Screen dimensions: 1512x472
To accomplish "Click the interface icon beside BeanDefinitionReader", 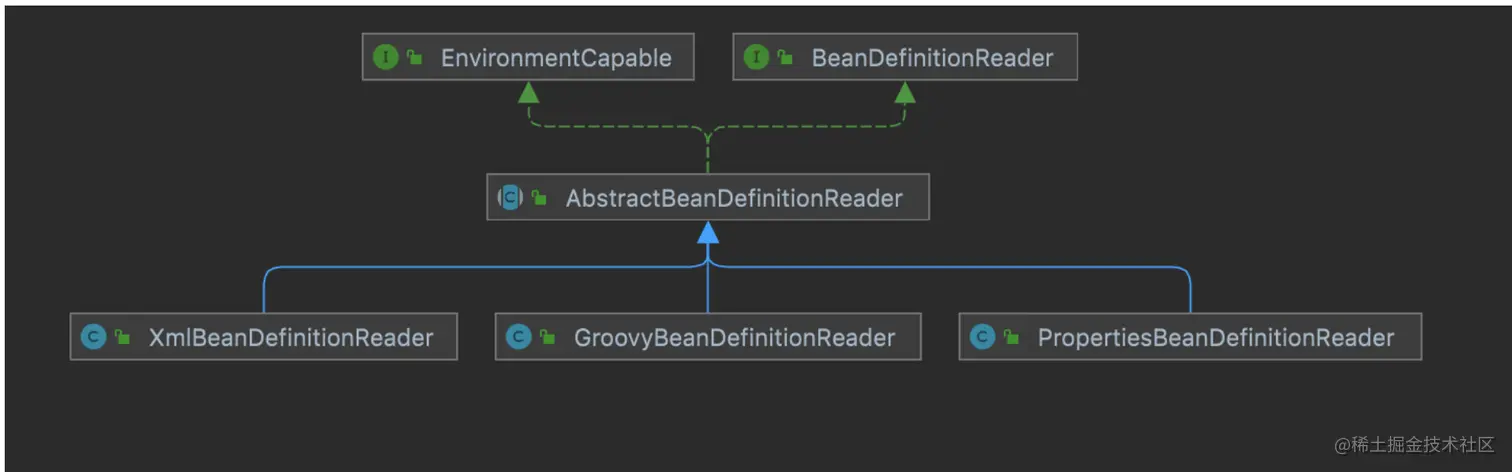I will point(756,57).
